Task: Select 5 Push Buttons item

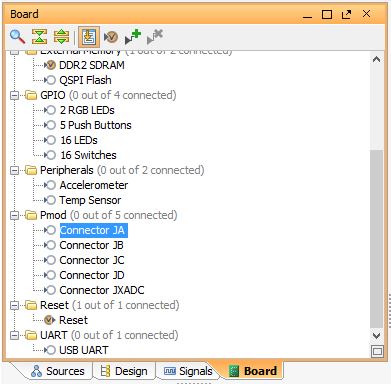Action: tap(96, 125)
